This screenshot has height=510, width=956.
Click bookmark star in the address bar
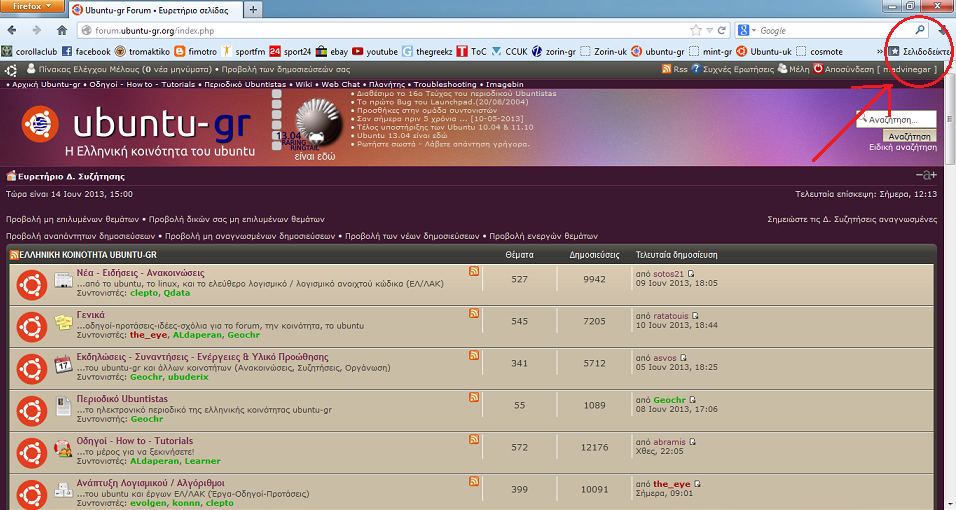click(x=696, y=30)
